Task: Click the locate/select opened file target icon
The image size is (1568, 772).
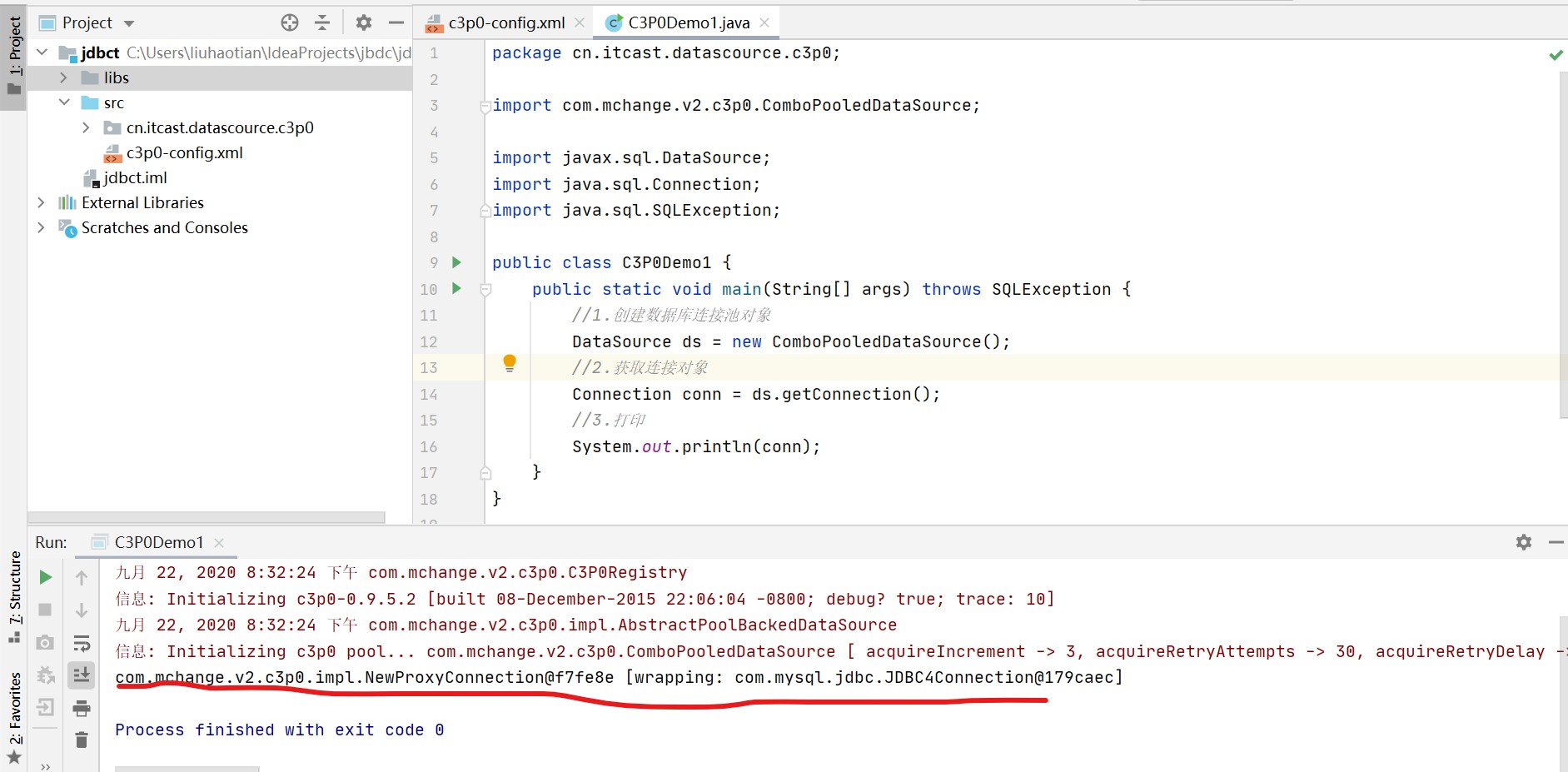Action: click(x=290, y=22)
